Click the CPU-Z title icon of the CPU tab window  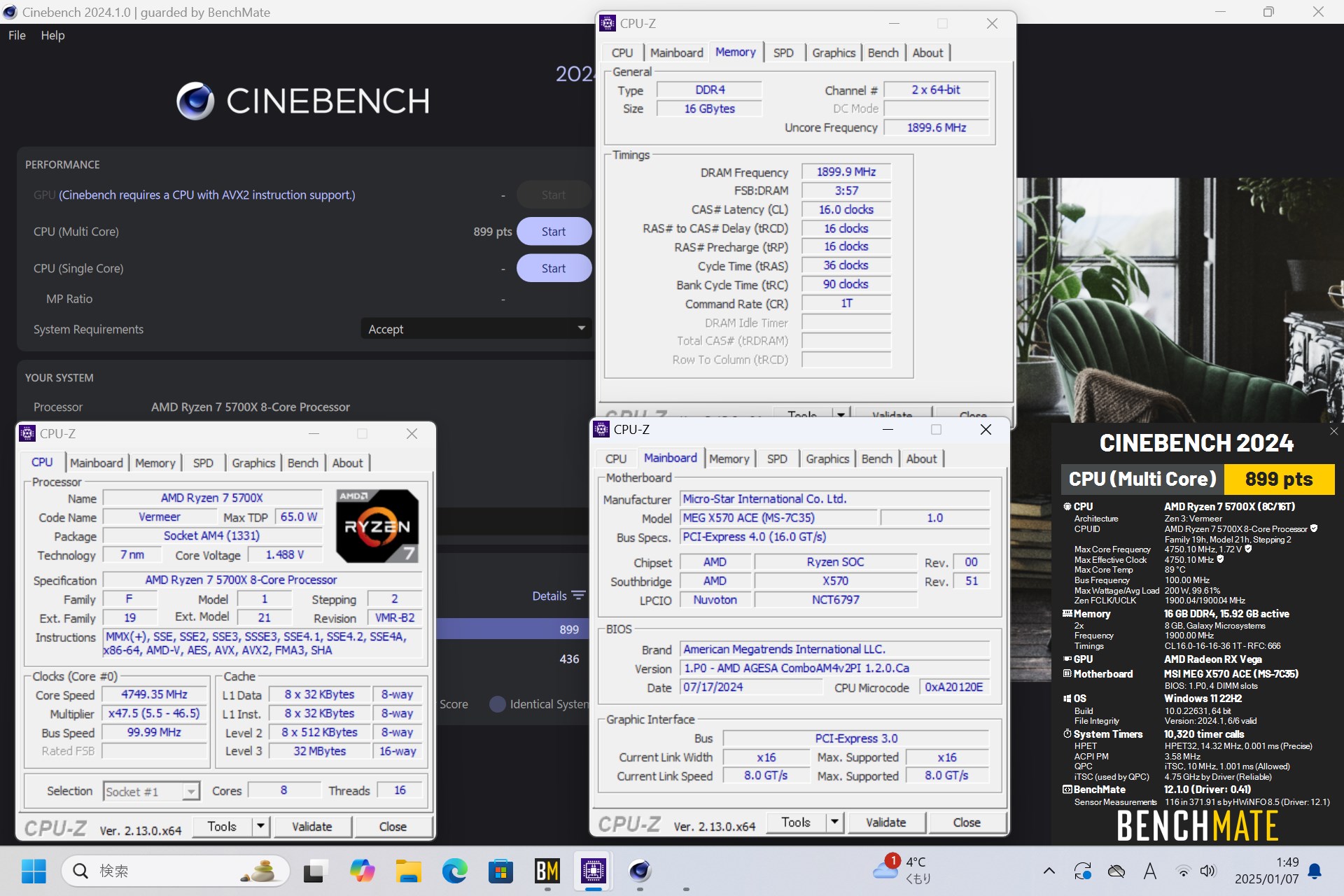[x=27, y=433]
